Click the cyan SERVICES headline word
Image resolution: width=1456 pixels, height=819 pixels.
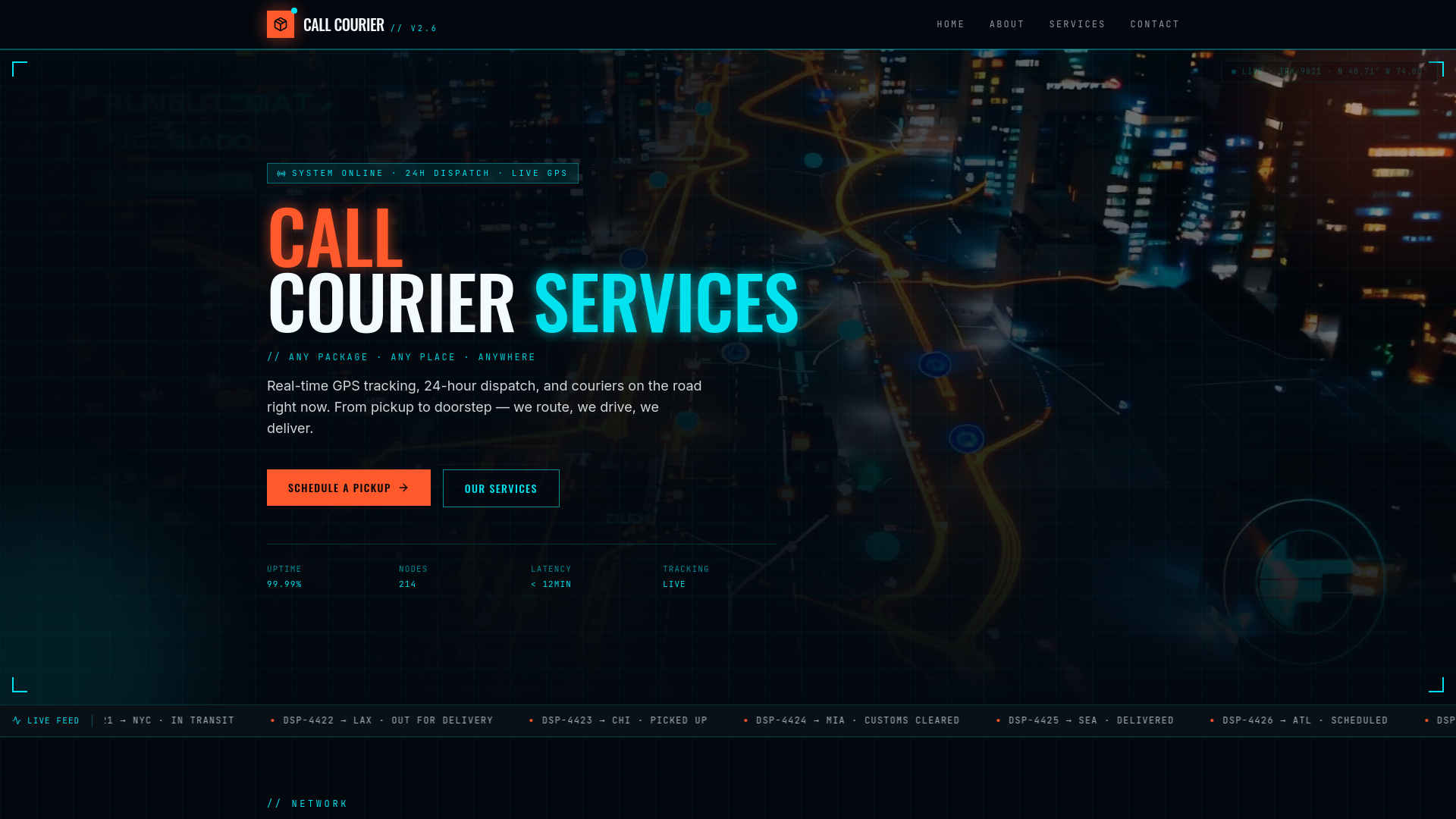[x=667, y=303]
